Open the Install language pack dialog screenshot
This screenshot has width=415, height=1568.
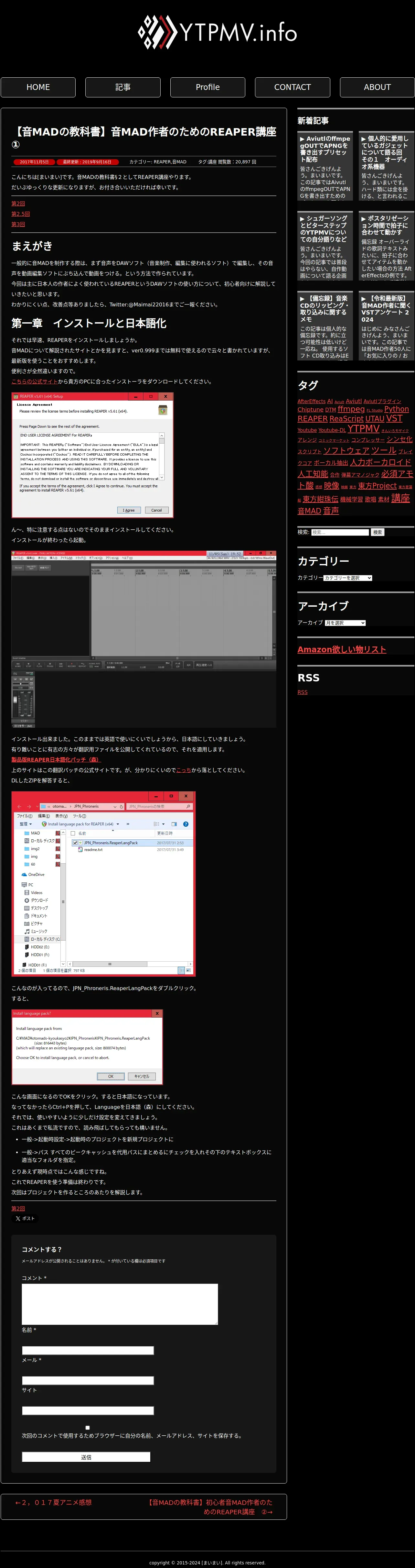87,1047
